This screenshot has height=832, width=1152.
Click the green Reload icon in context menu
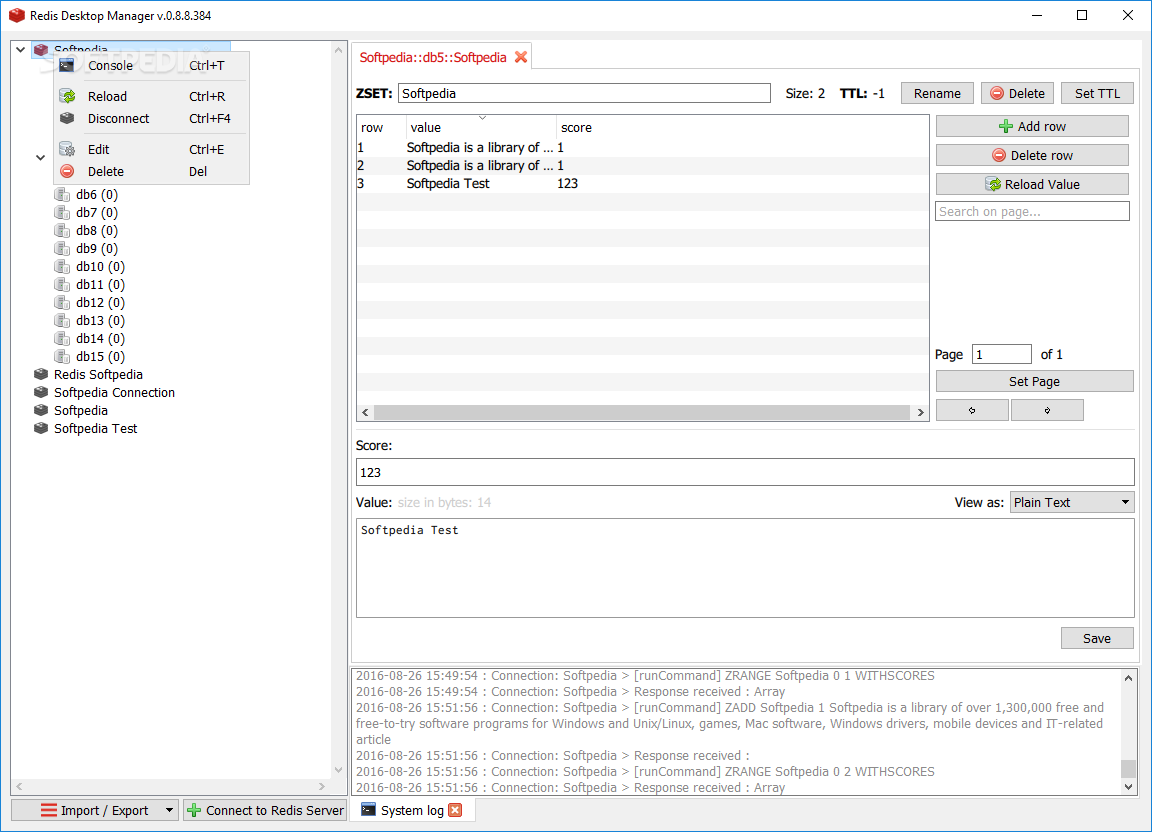click(68, 96)
